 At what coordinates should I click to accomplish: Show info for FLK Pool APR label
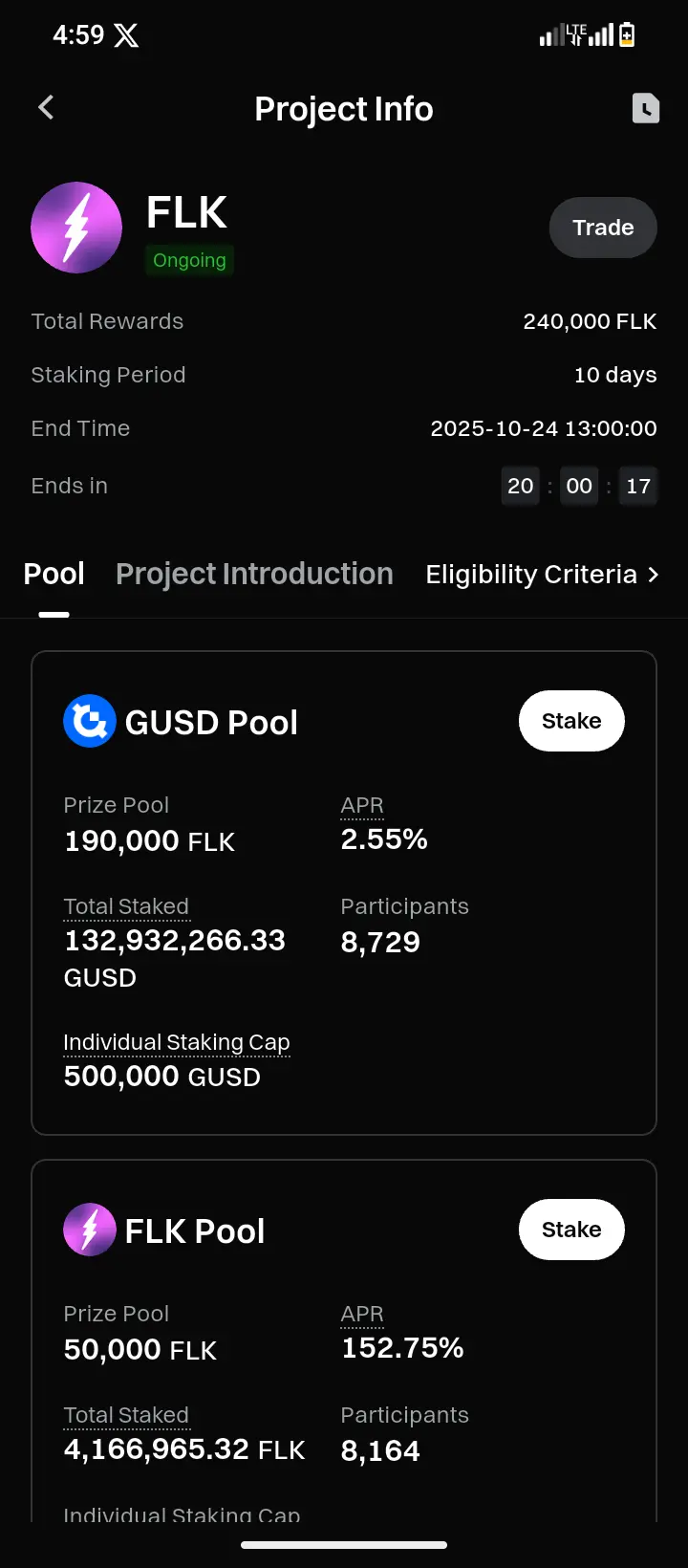[362, 1315]
